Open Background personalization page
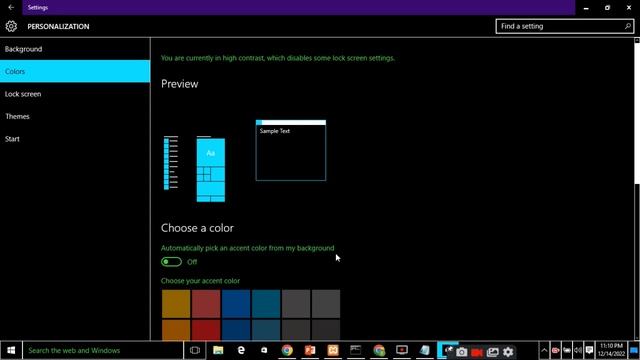The image size is (640, 360). click(x=75, y=49)
